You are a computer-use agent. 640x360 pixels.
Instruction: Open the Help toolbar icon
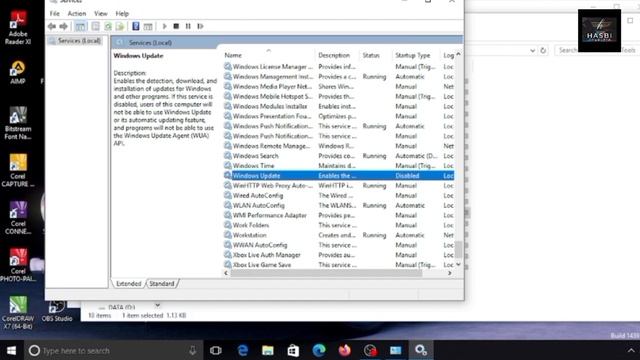136,27
